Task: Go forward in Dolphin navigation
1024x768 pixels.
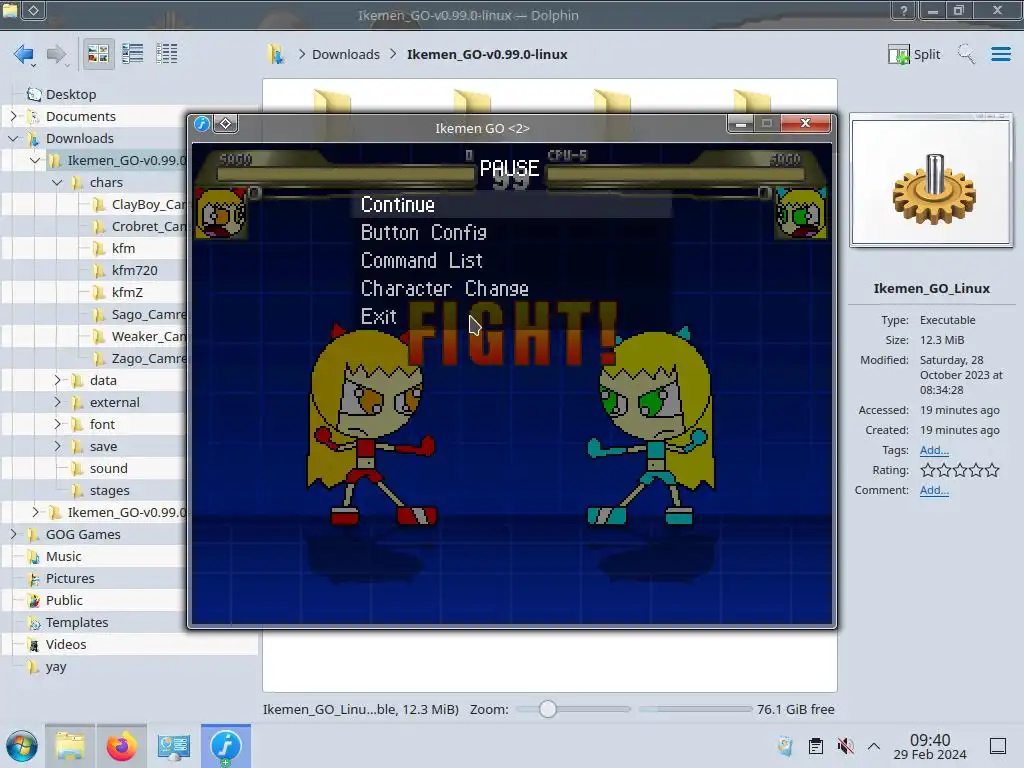Action: [x=57, y=54]
